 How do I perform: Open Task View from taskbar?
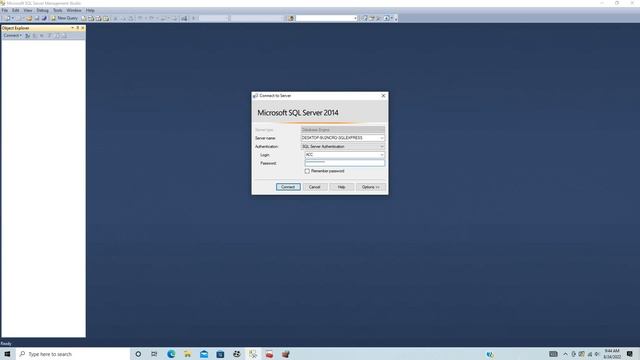click(x=154, y=354)
